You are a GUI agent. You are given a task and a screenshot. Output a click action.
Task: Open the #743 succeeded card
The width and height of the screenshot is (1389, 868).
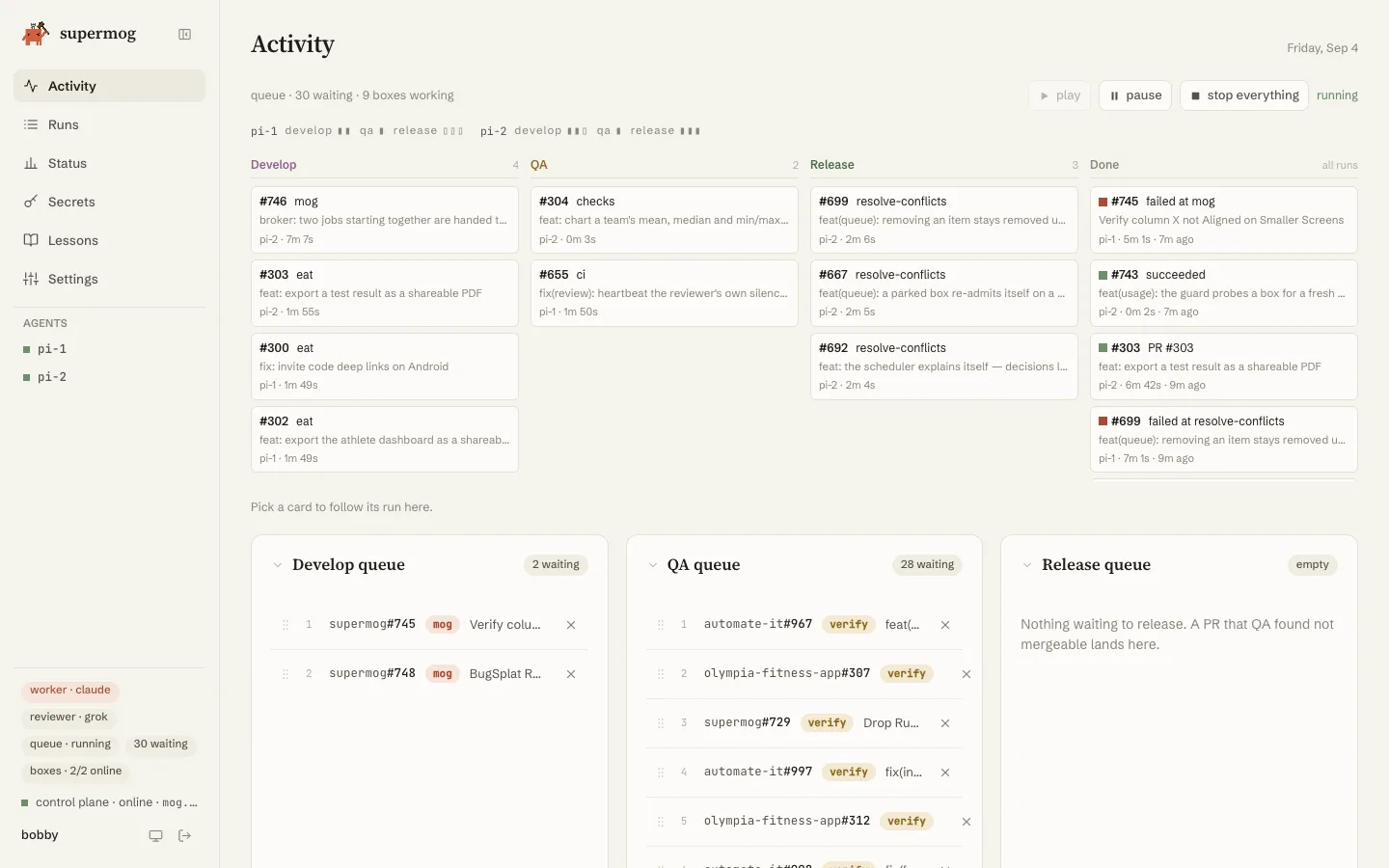coord(1224,293)
